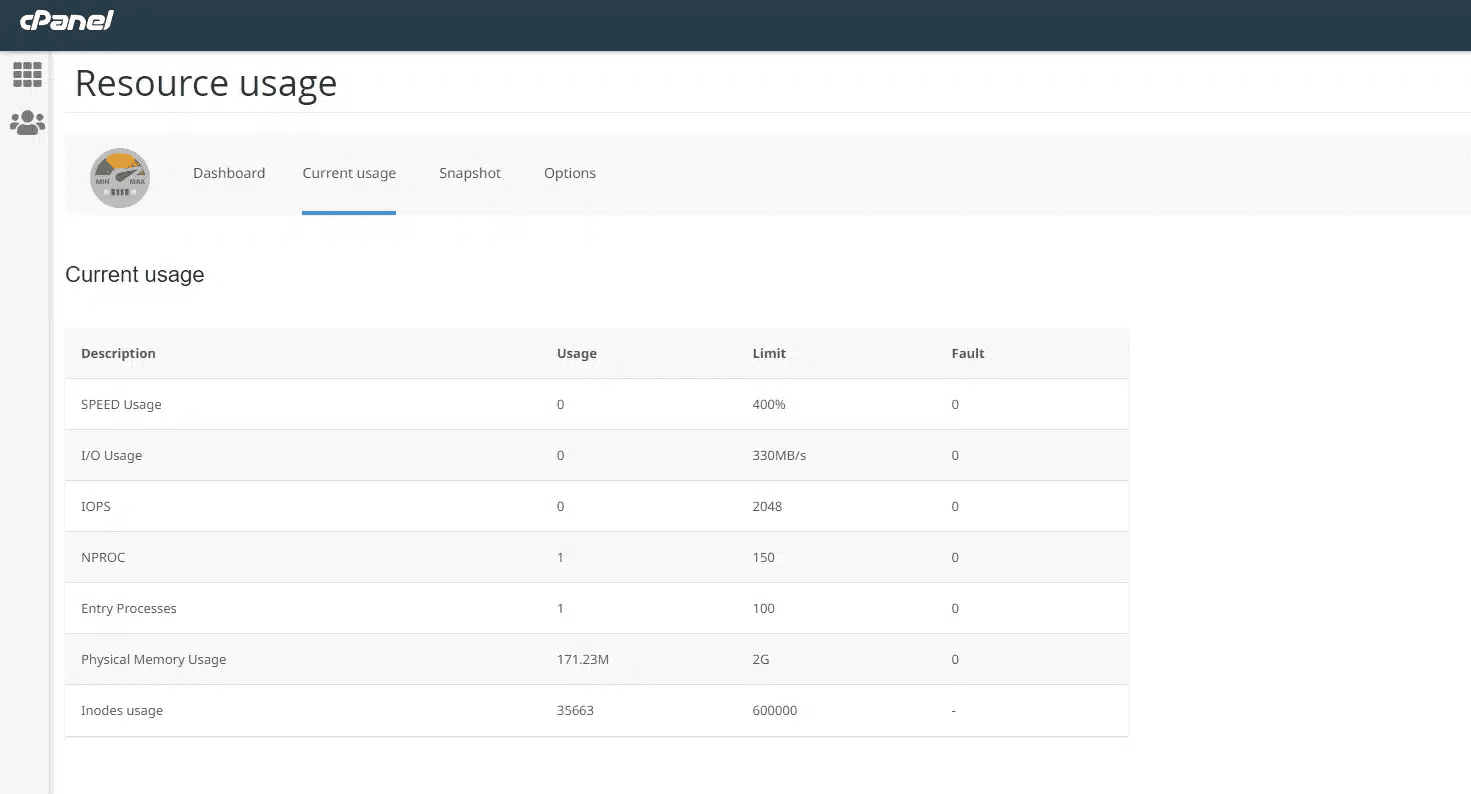Select the Entry Processes row label
Screen dimensions: 1471x794
pos(129,608)
